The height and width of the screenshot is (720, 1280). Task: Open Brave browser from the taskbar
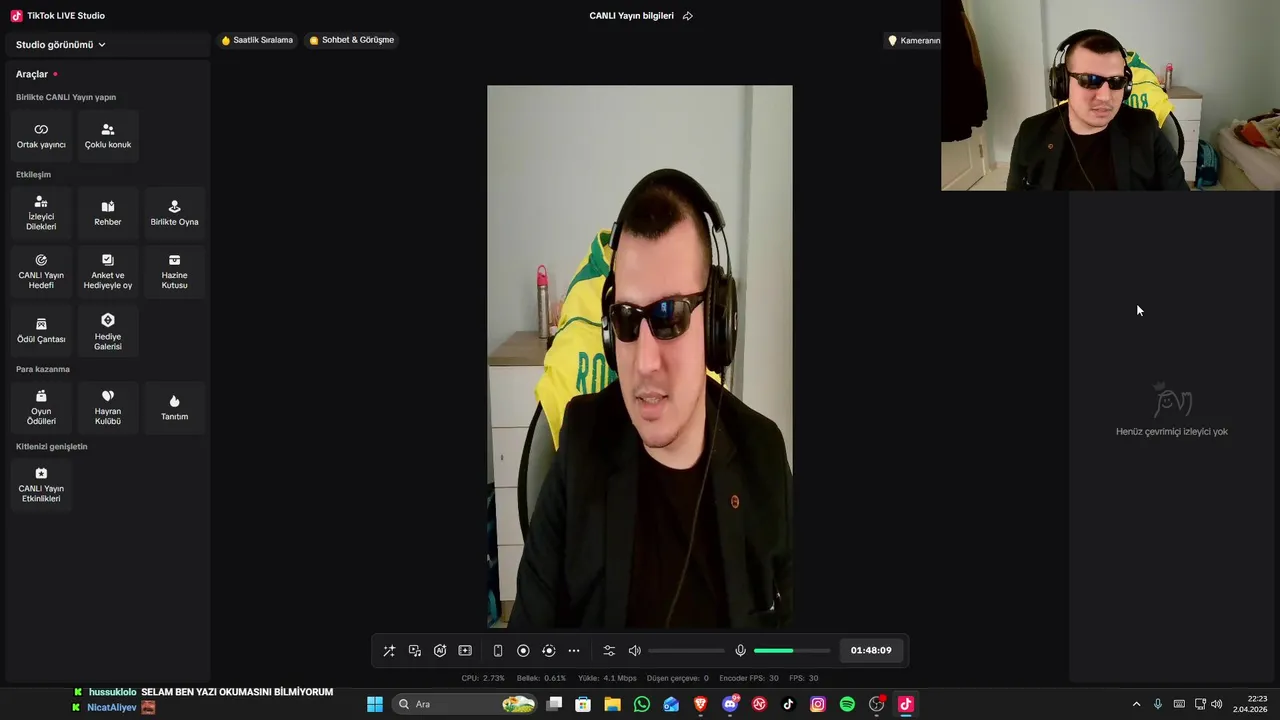tap(700, 705)
